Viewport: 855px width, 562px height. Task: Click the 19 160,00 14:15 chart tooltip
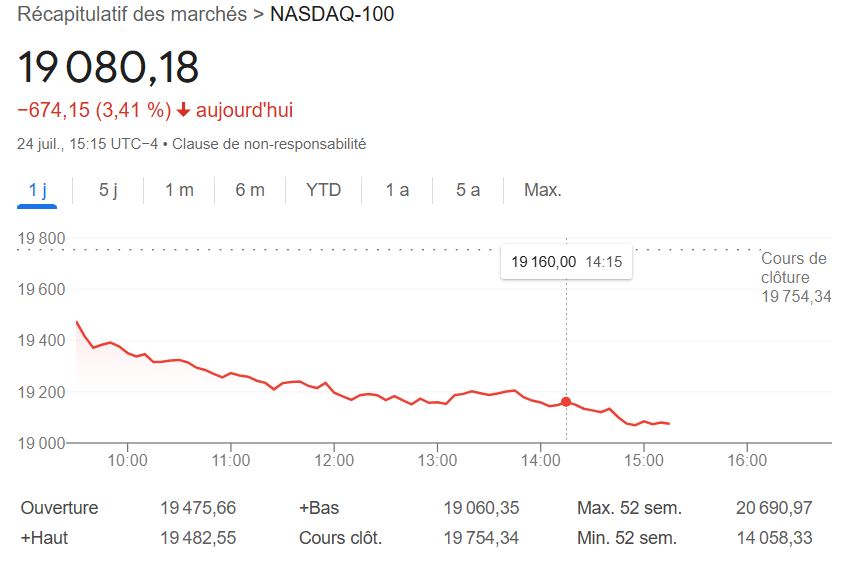[x=566, y=262]
